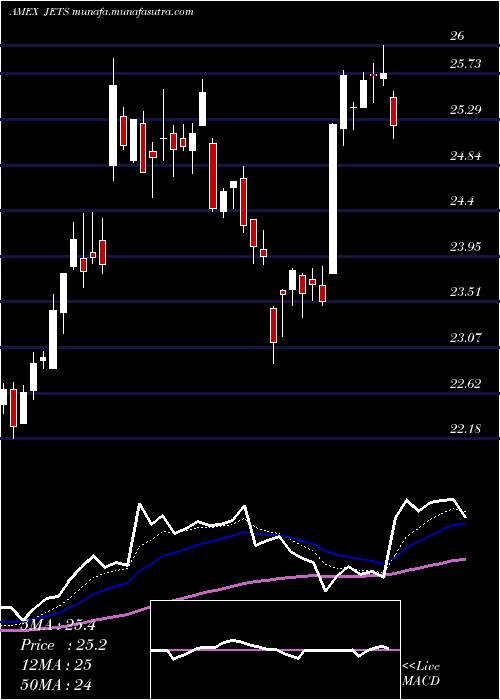Screen dimensions: 500x700
Task: Click the 24.4 price axis label
Action: pos(462,201)
